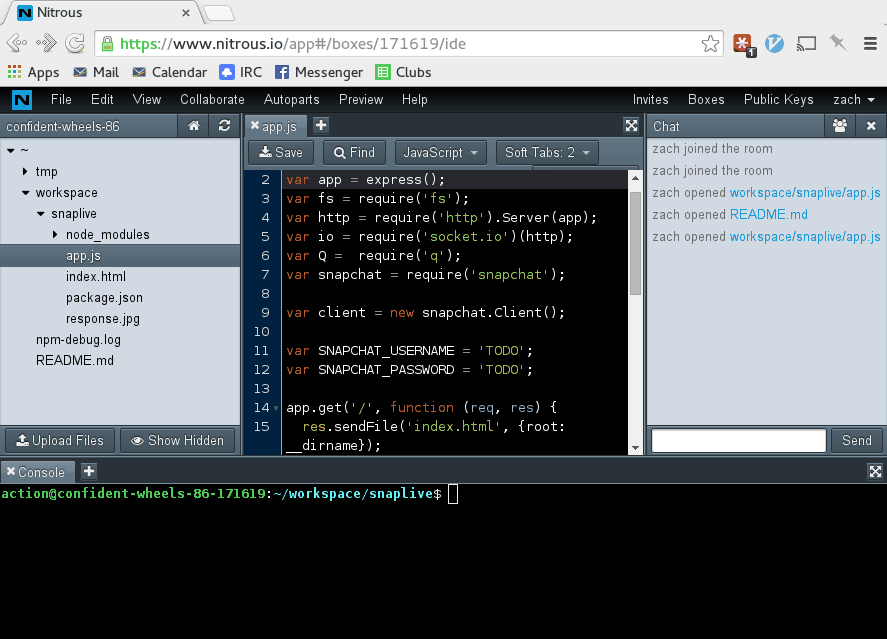Open the red extension icon with badge
This screenshot has height=639, width=887.
pos(744,44)
